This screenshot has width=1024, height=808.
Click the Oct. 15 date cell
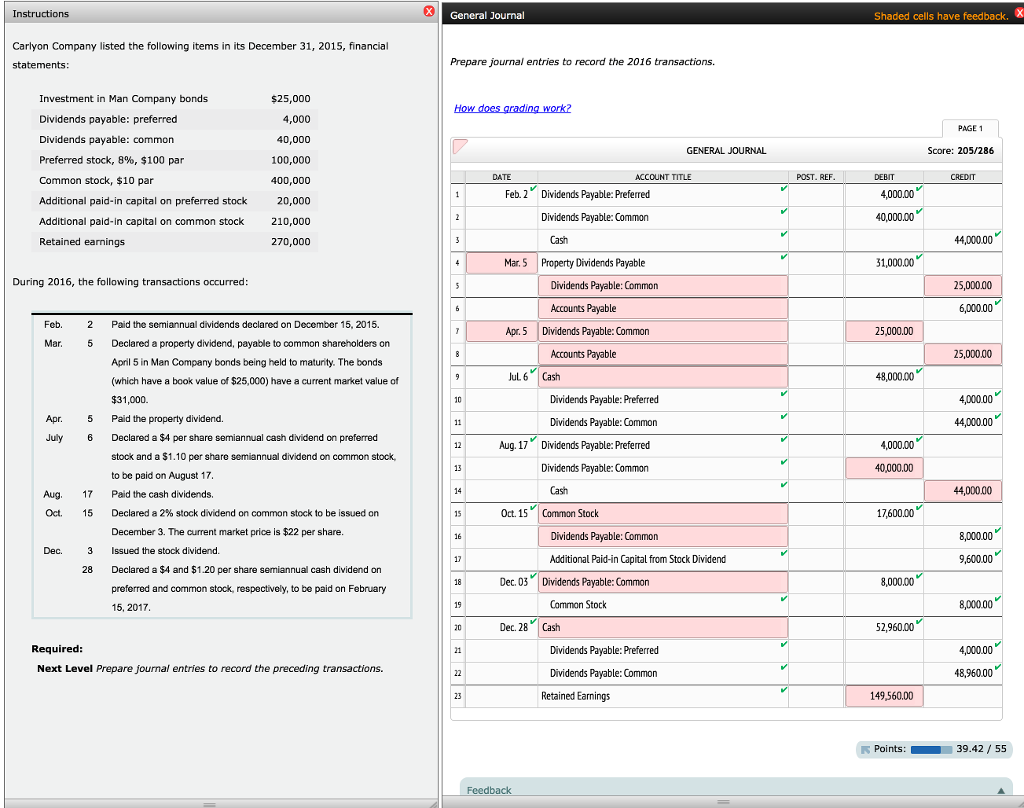click(502, 513)
